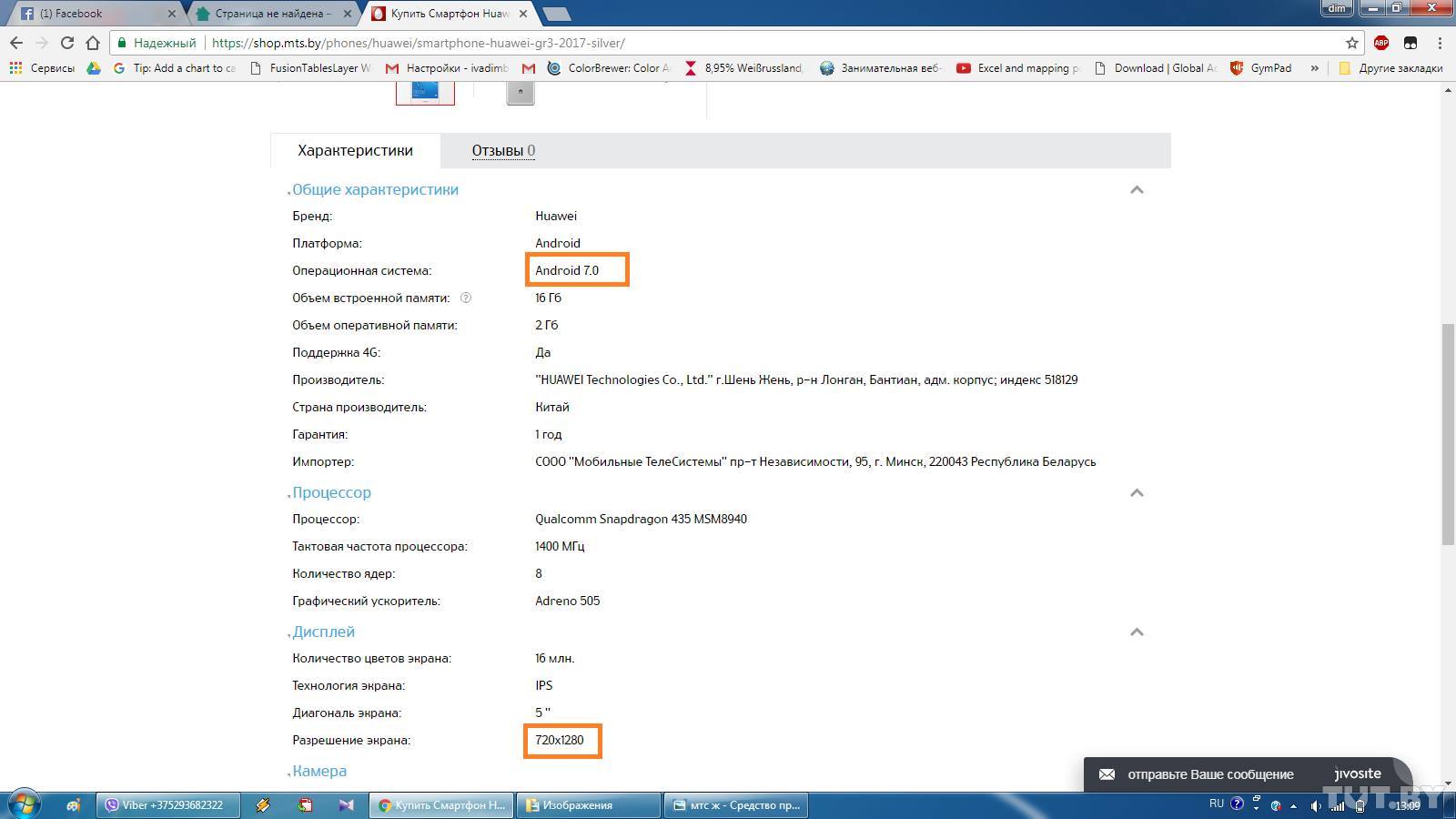Click the Android 7.0 value text

[567, 270]
